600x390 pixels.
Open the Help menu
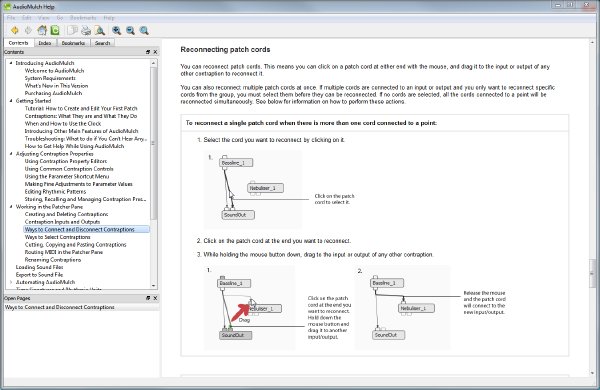point(109,18)
